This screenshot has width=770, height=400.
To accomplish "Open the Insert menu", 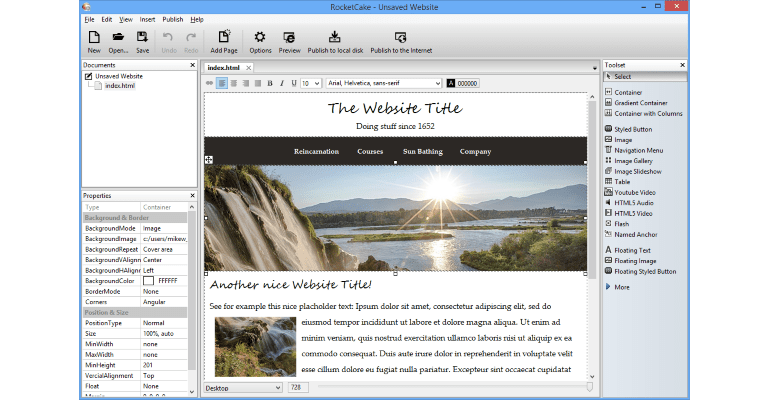I will click(x=148, y=19).
